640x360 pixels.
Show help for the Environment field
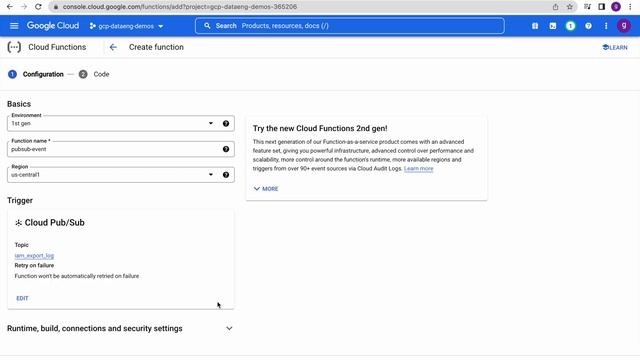pos(226,123)
